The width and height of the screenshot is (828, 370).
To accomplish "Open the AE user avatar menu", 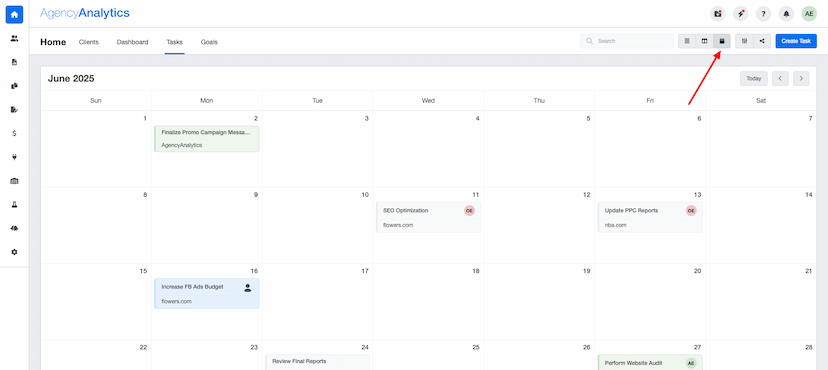I will (809, 14).
